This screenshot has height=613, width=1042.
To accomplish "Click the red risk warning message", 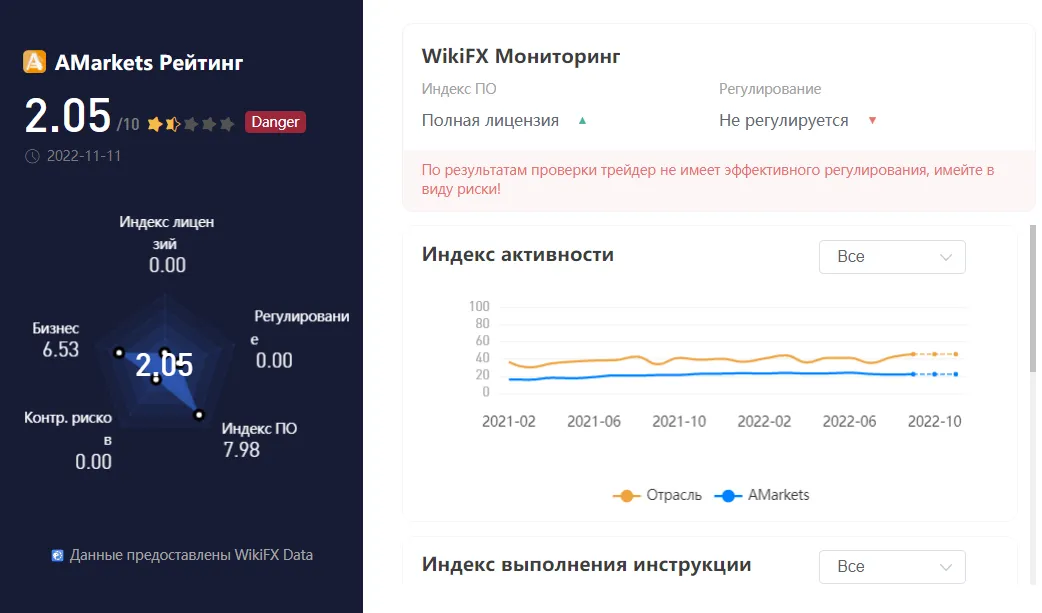I will [x=708, y=180].
